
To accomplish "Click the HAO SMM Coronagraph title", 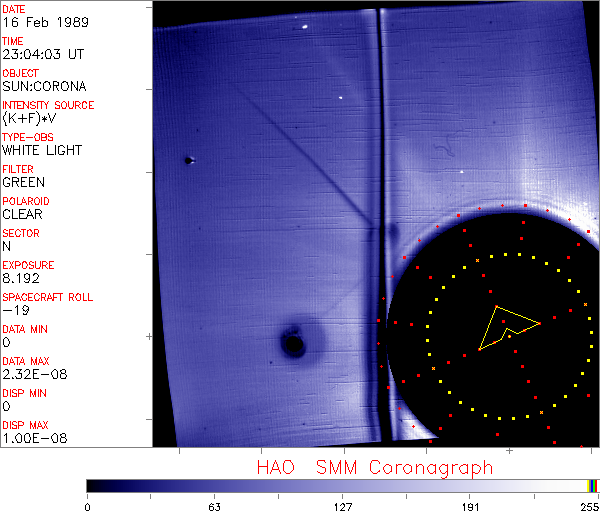I will click(374, 467).
